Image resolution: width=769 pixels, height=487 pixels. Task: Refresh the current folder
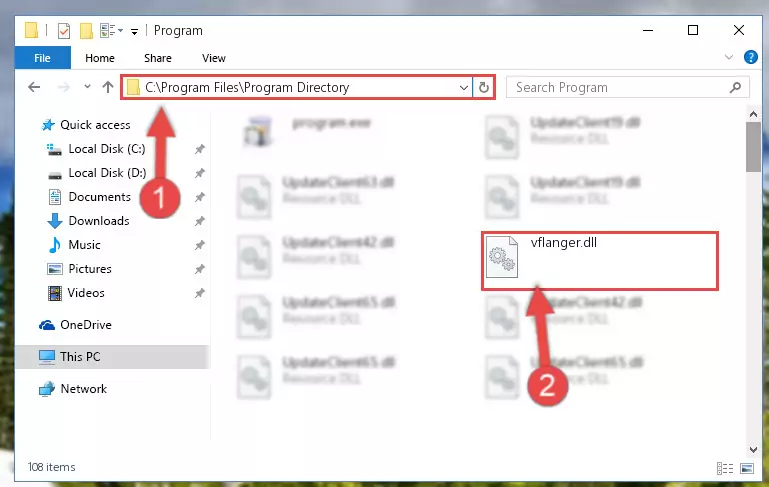click(x=484, y=88)
